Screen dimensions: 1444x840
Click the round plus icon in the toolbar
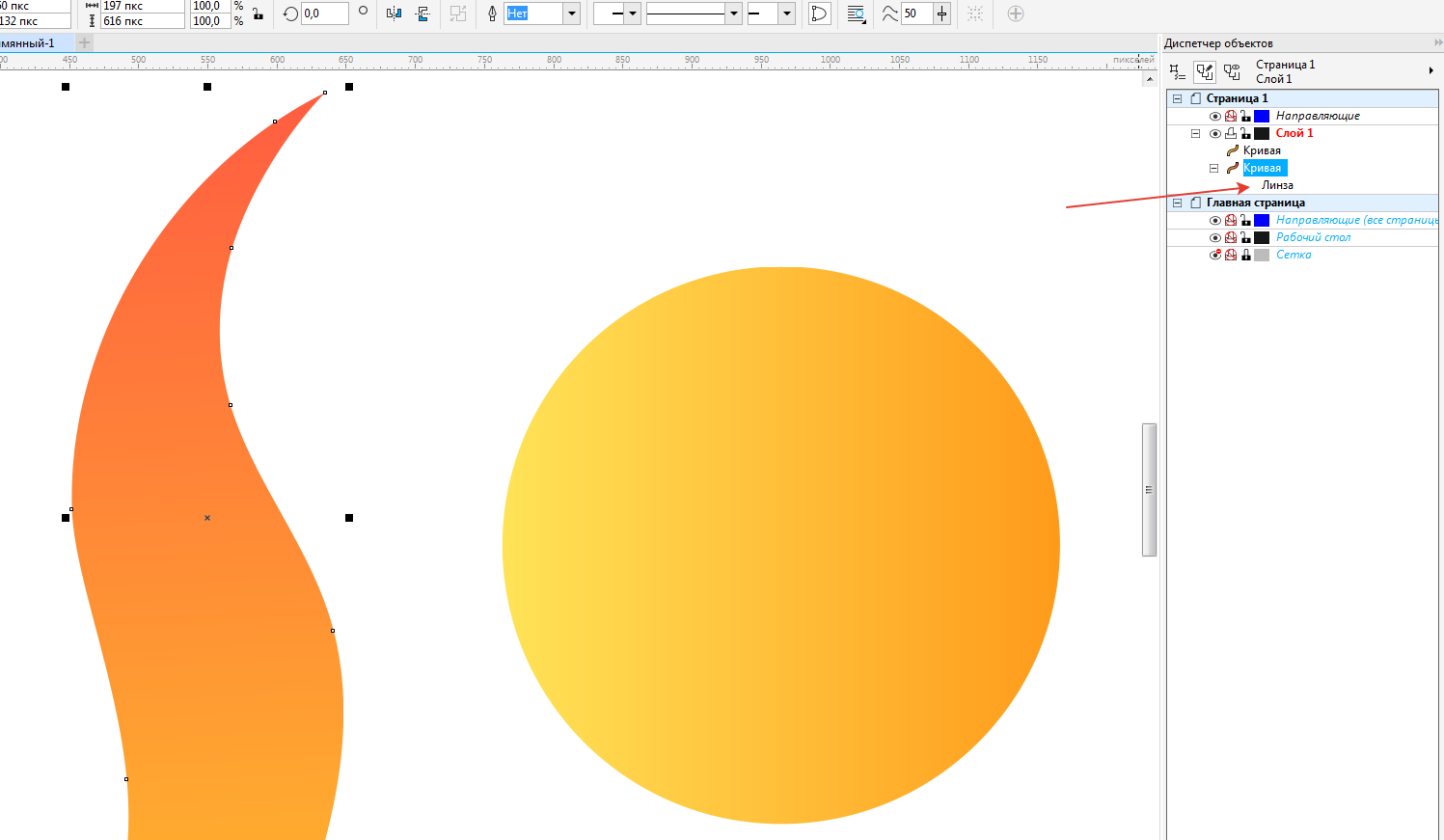click(1016, 14)
